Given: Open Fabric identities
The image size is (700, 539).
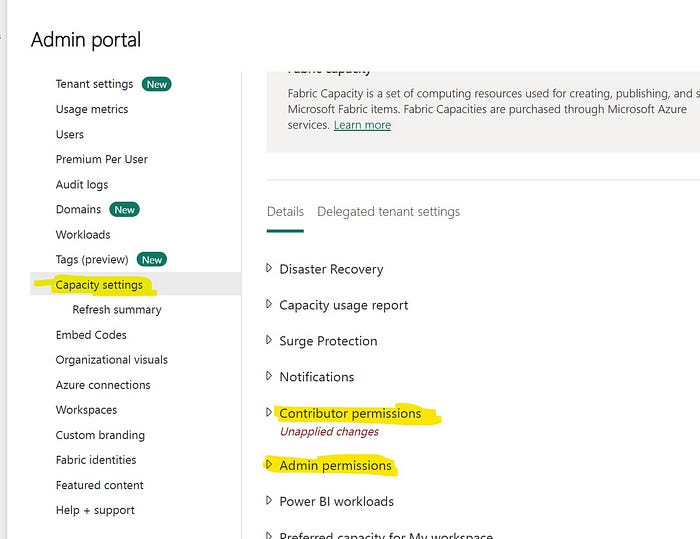Looking at the screenshot, I should tap(96, 460).
